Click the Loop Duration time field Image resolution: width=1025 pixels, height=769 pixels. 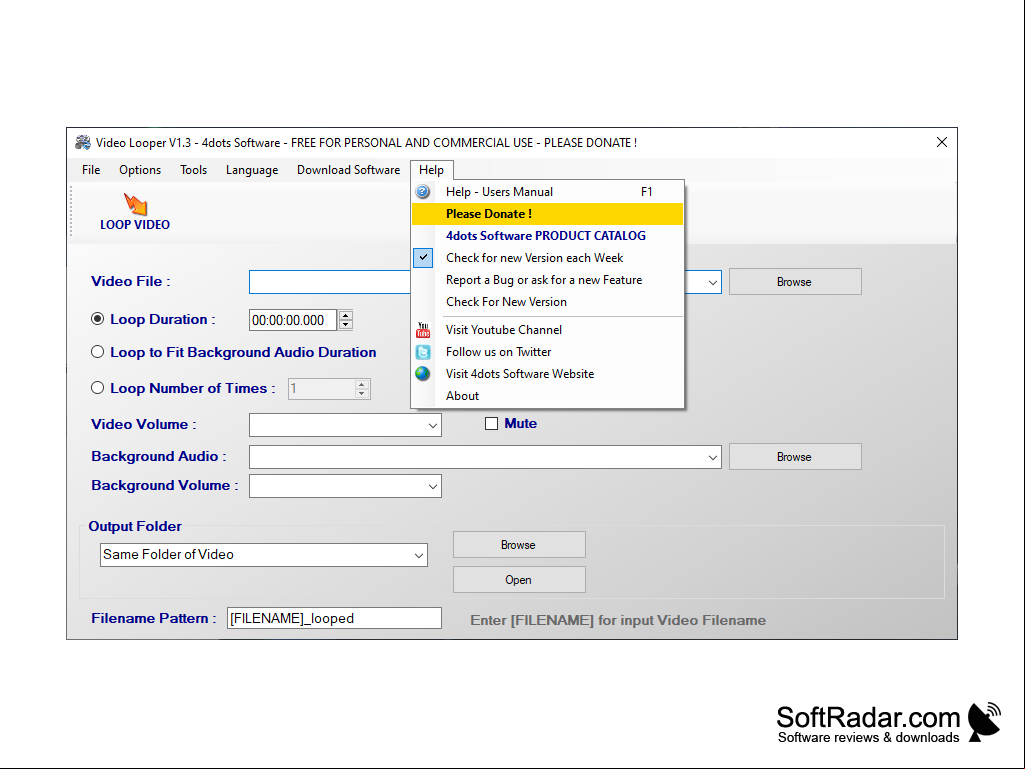click(x=293, y=320)
